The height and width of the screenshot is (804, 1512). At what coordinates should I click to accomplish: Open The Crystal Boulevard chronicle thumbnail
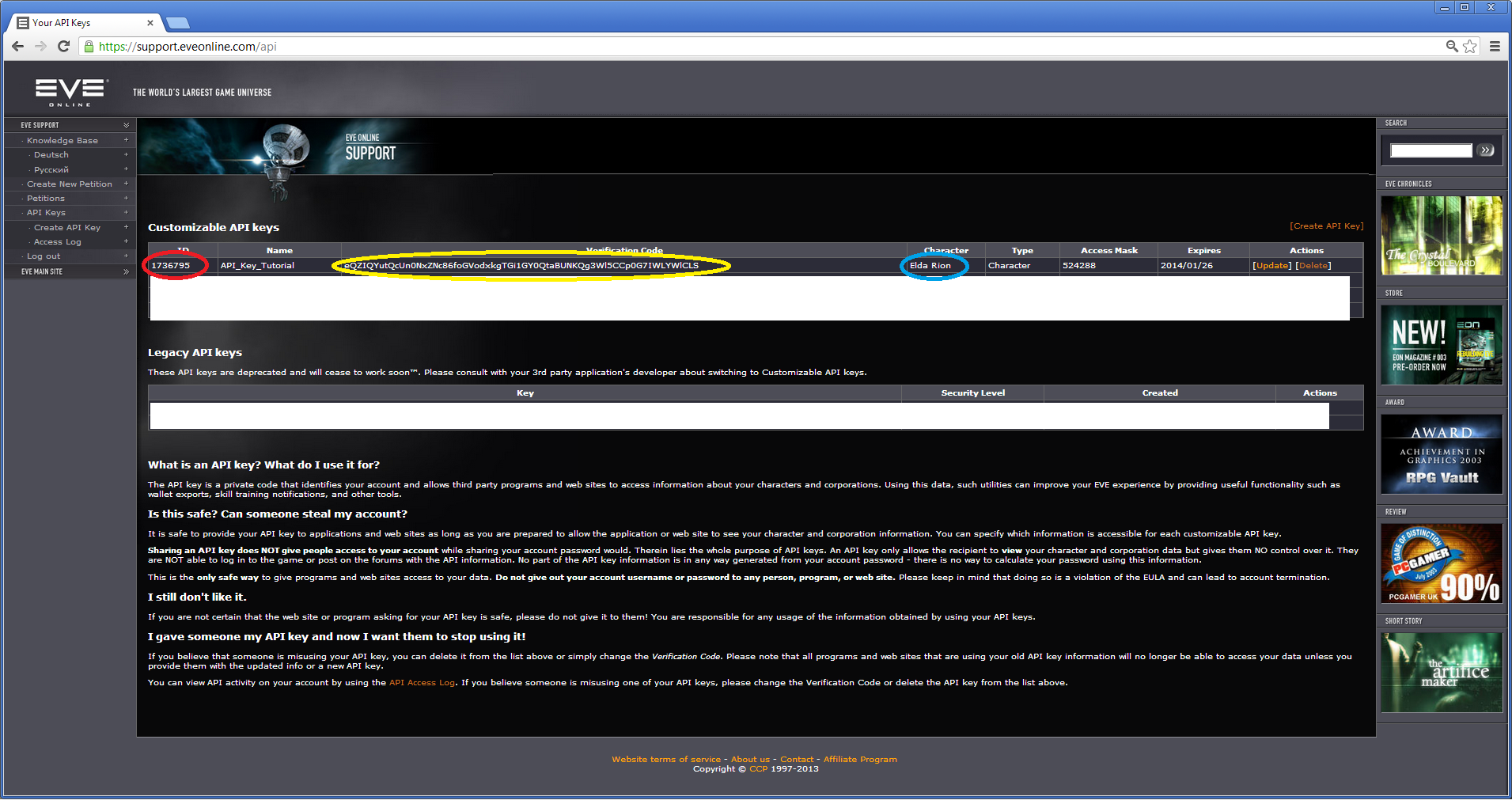click(1442, 235)
